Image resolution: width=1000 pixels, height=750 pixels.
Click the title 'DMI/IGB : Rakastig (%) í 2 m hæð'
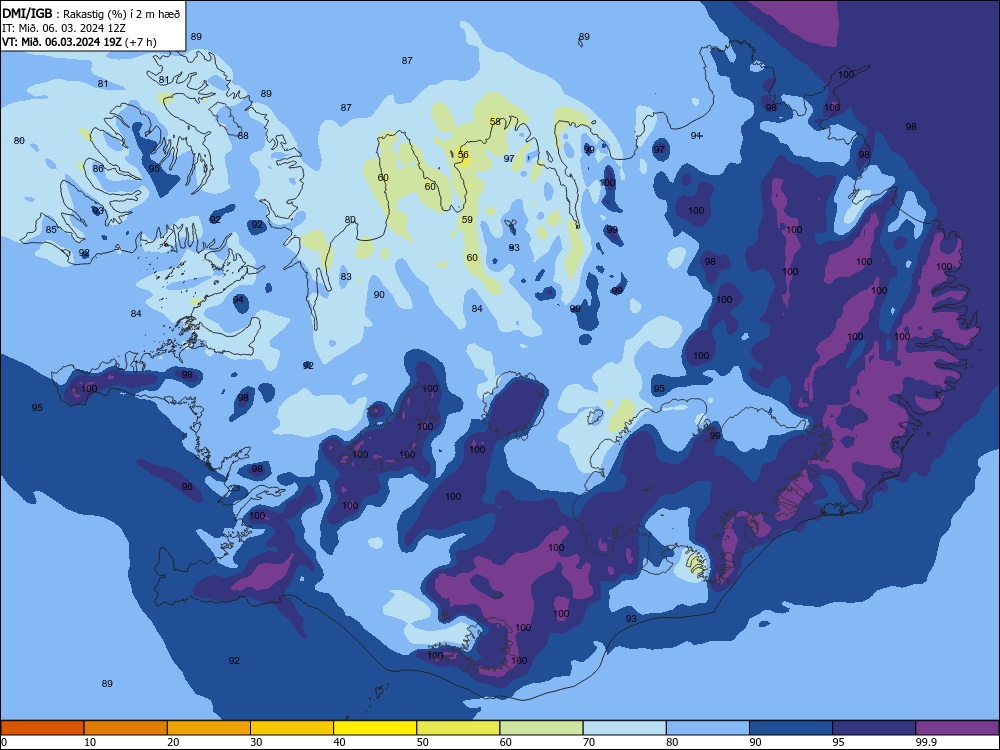pyautogui.click(x=91, y=13)
